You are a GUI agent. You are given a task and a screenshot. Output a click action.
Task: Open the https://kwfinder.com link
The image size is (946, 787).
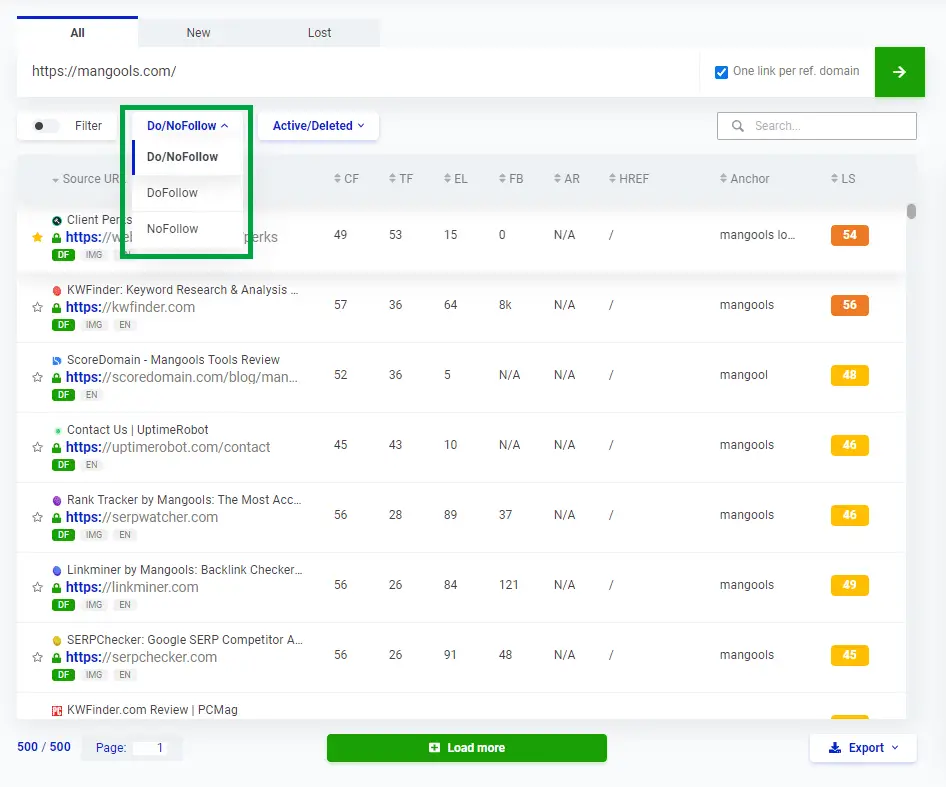130,307
